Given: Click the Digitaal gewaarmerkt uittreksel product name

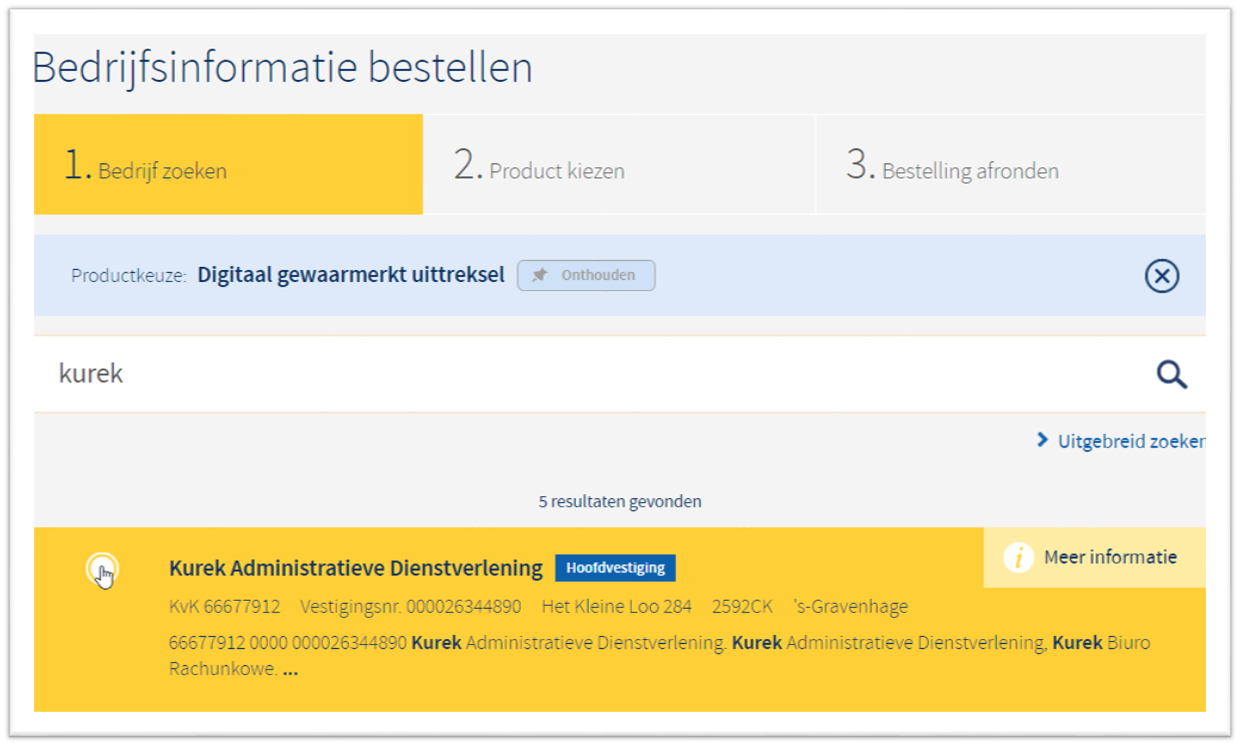Looking at the screenshot, I should [351, 275].
